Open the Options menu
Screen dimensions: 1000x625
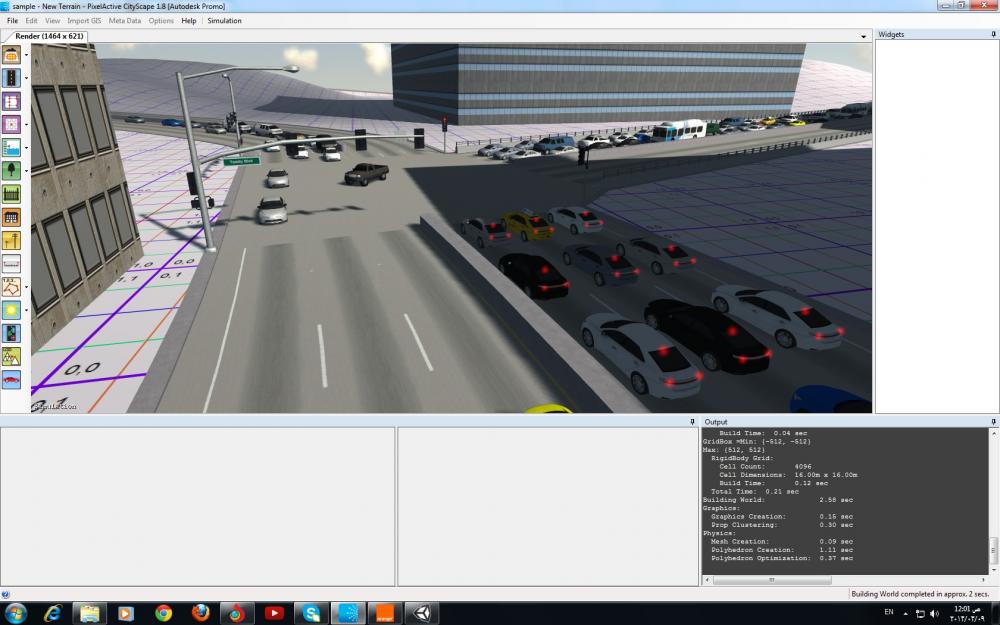(x=161, y=20)
